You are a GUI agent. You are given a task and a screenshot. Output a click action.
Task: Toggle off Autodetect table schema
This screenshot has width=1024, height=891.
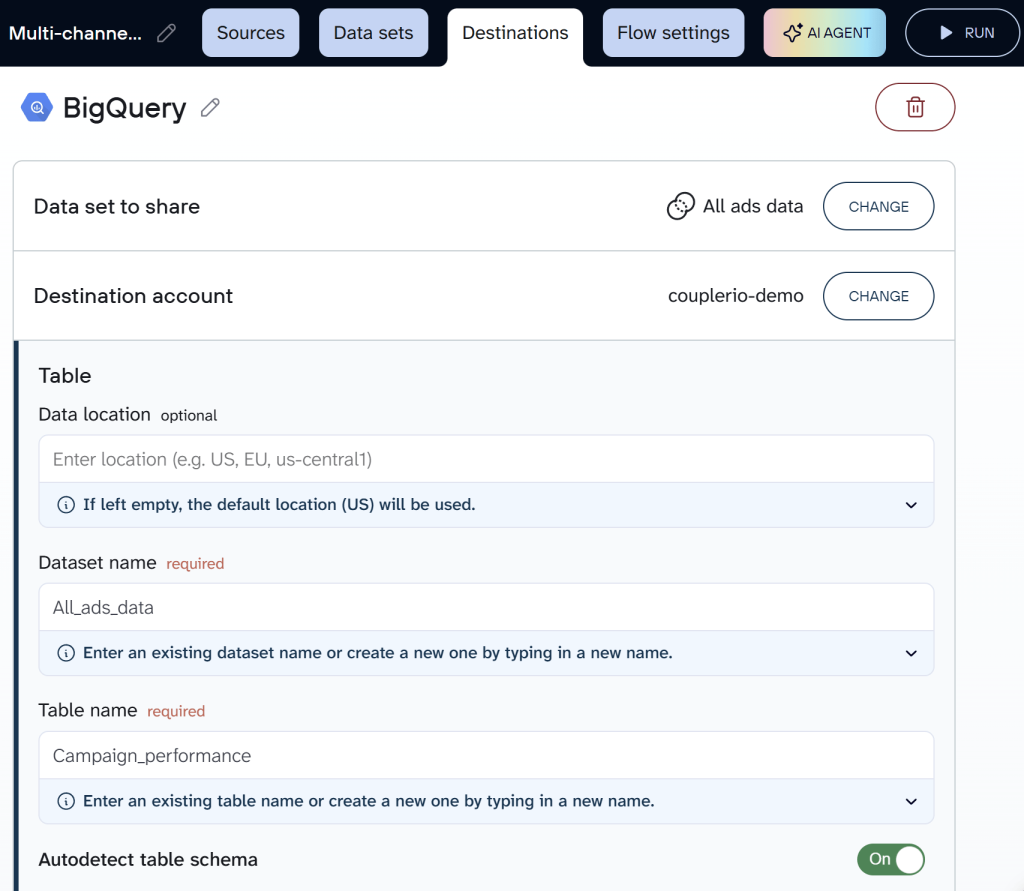click(890, 859)
